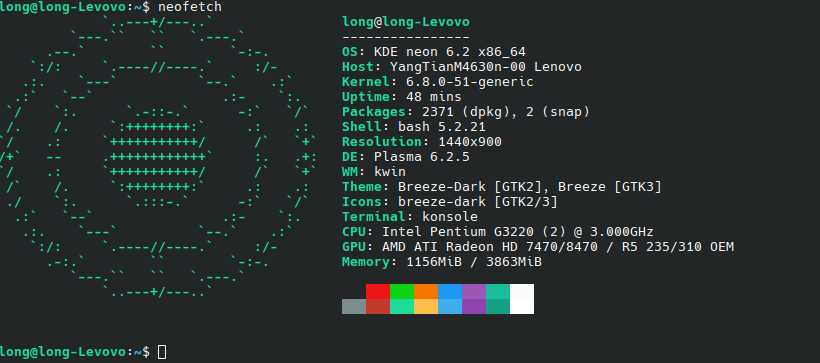This screenshot has width=820, height=363.
Task: Click the AMD ATI Radeon GPU text
Action: click(x=558, y=246)
